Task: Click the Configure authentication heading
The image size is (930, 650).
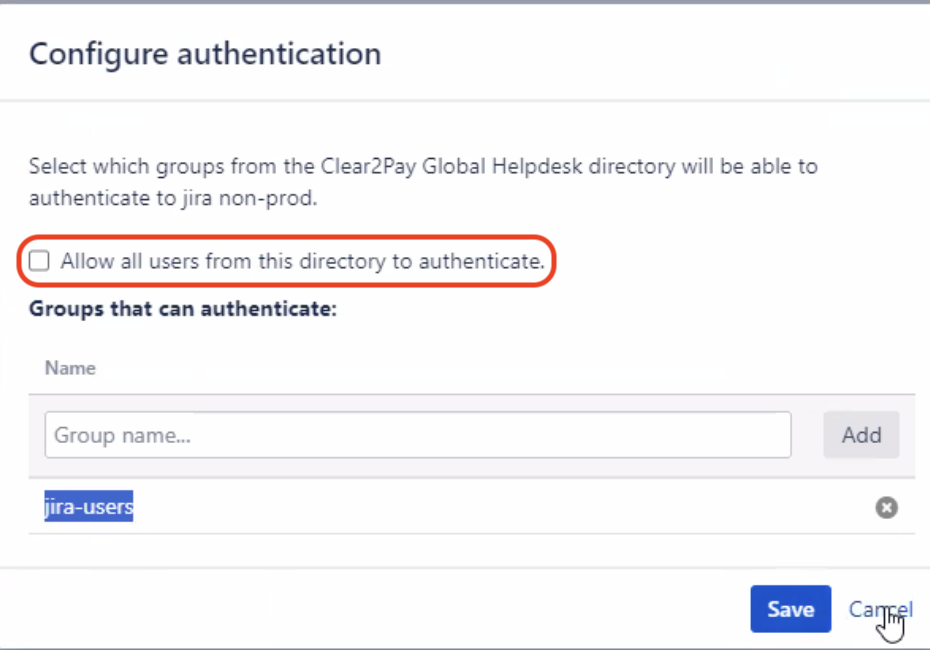Action: coord(205,54)
